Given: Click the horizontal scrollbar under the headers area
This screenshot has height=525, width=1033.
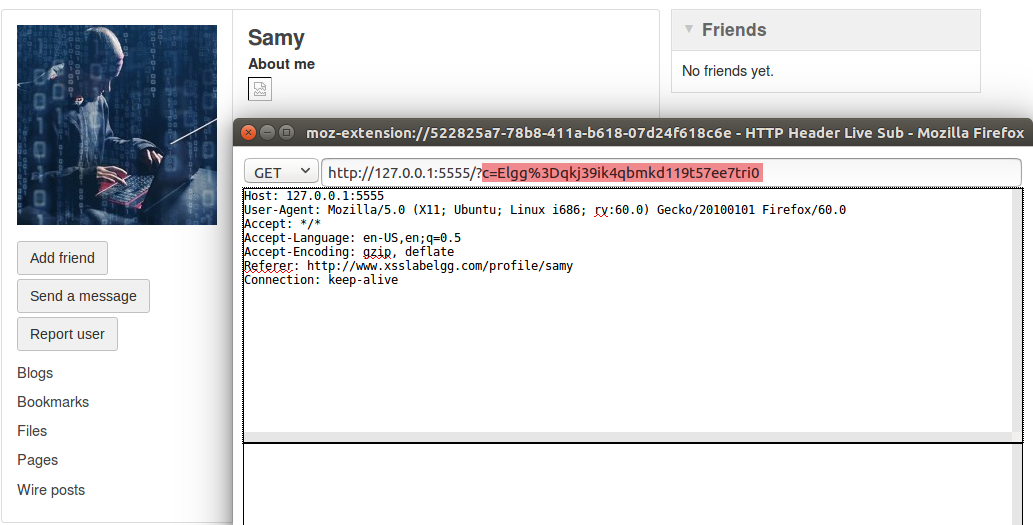Looking at the screenshot, I should 627,437.
